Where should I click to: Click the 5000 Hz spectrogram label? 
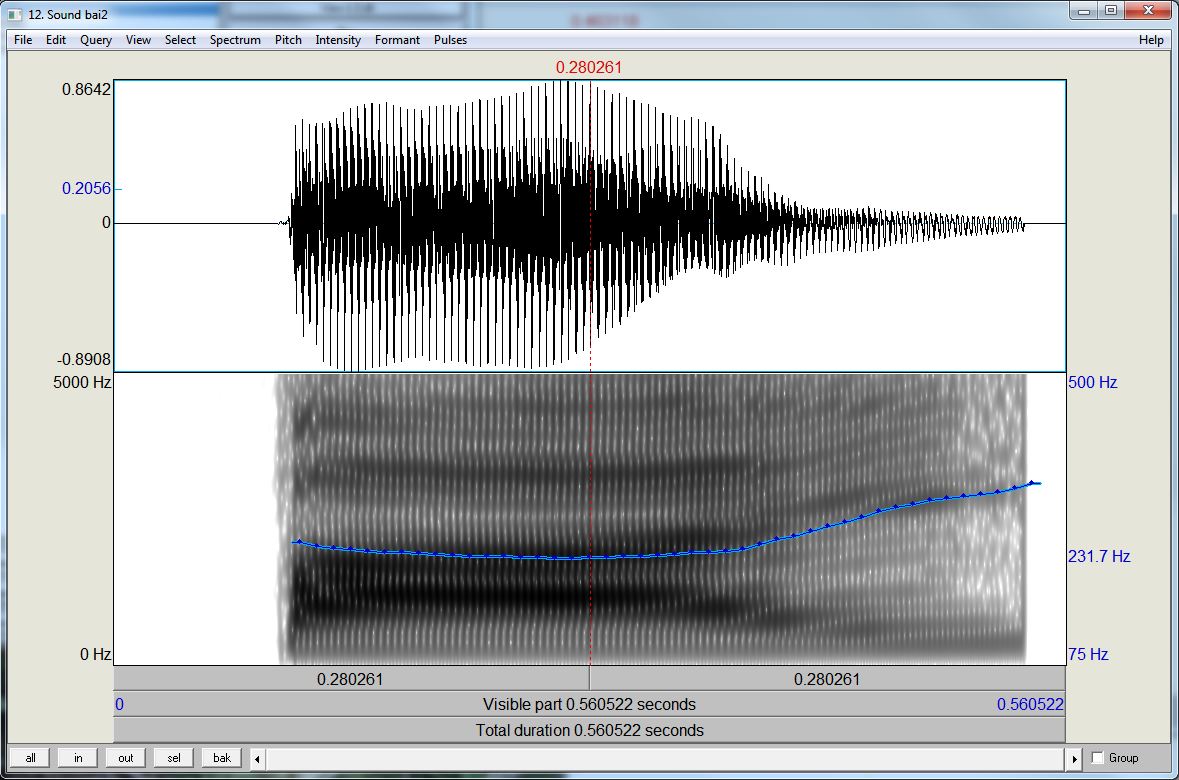pos(82,382)
